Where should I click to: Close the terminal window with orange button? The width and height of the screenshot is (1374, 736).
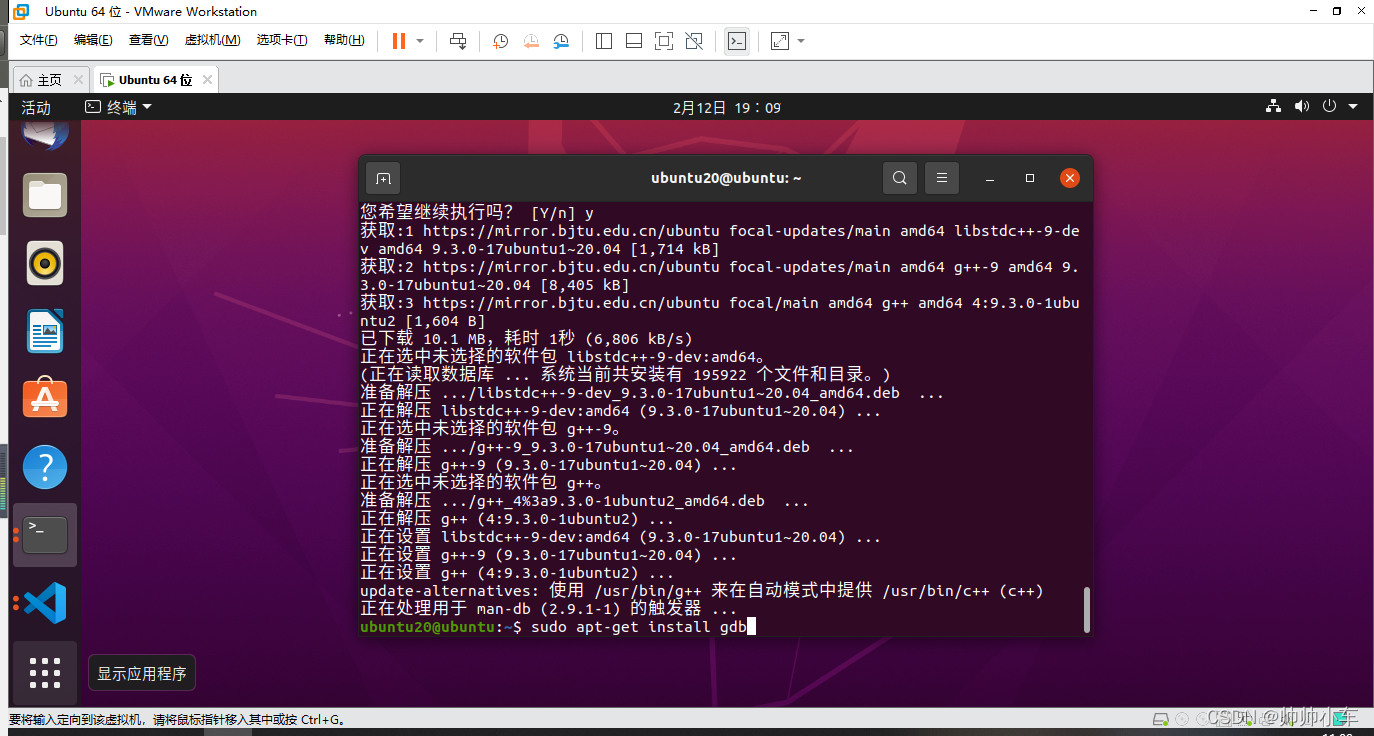click(x=1070, y=178)
